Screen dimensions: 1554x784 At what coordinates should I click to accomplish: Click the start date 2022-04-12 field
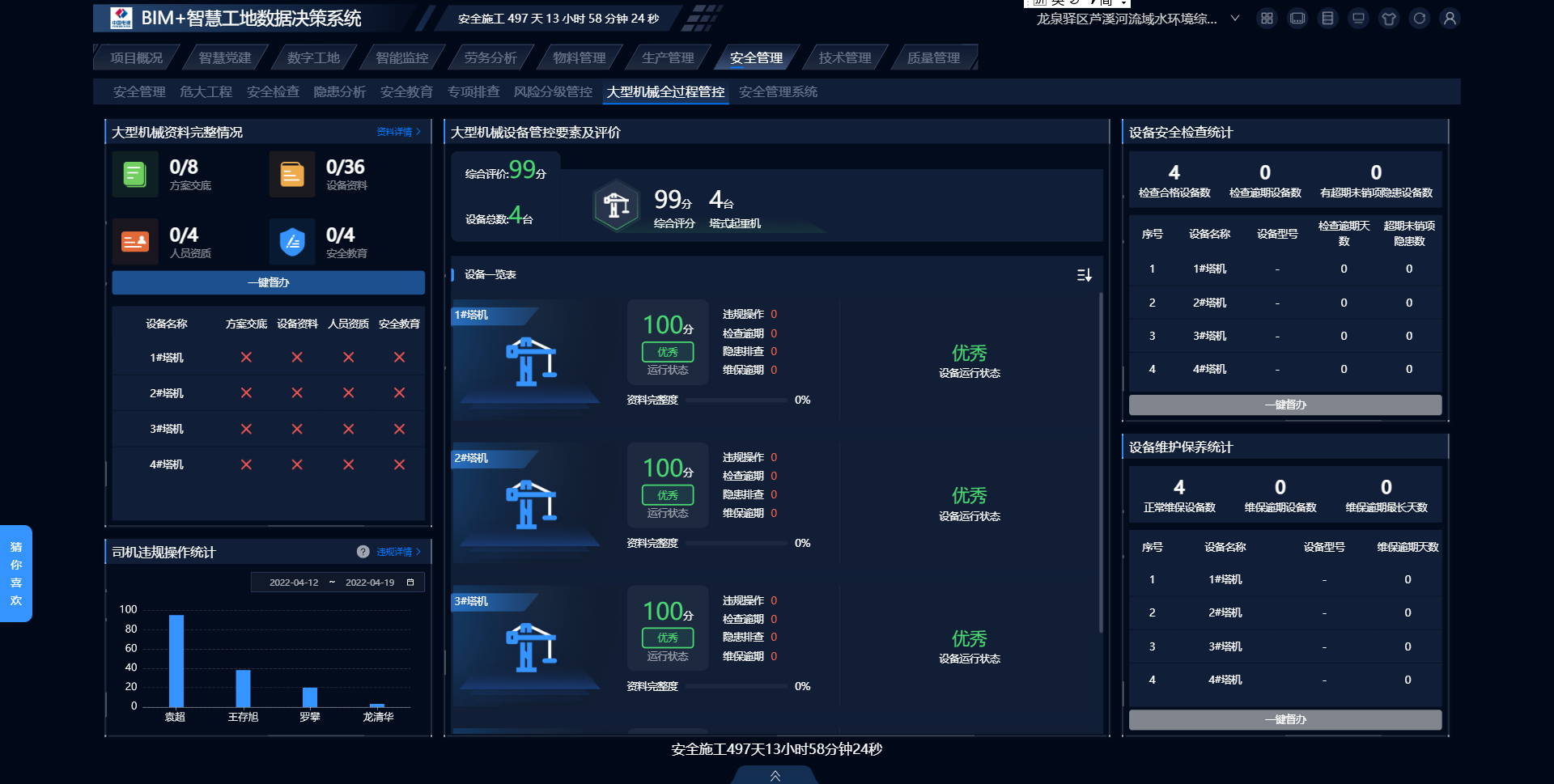coord(294,583)
